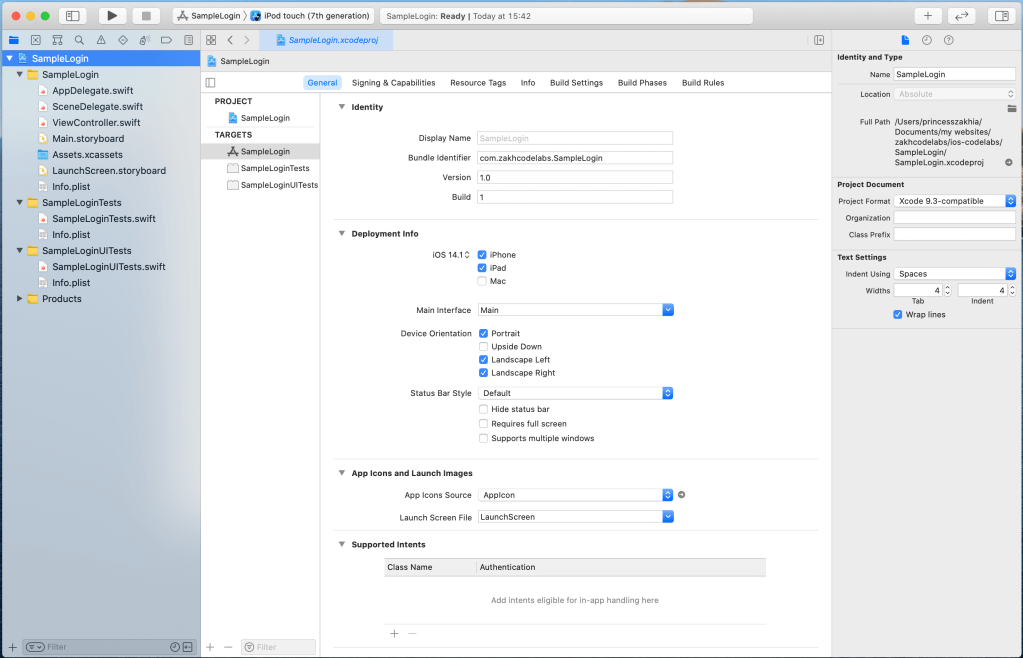Open the Find navigator magnifier icon
Image resolution: width=1023 pixels, height=658 pixels.
click(x=79, y=40)
